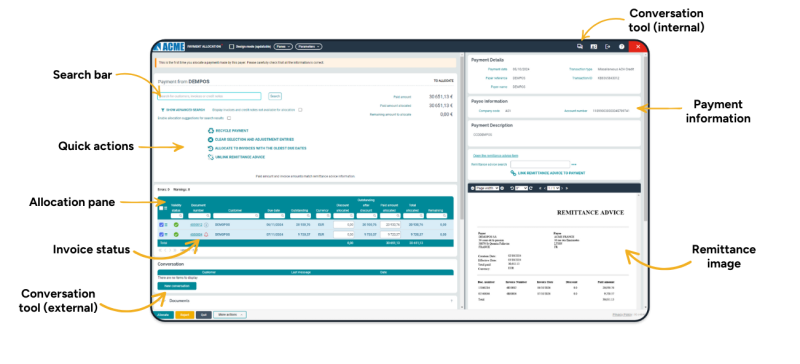Go to last page of remittance viewer
This screenshot has height=364, width=800.
coord(567,188)
